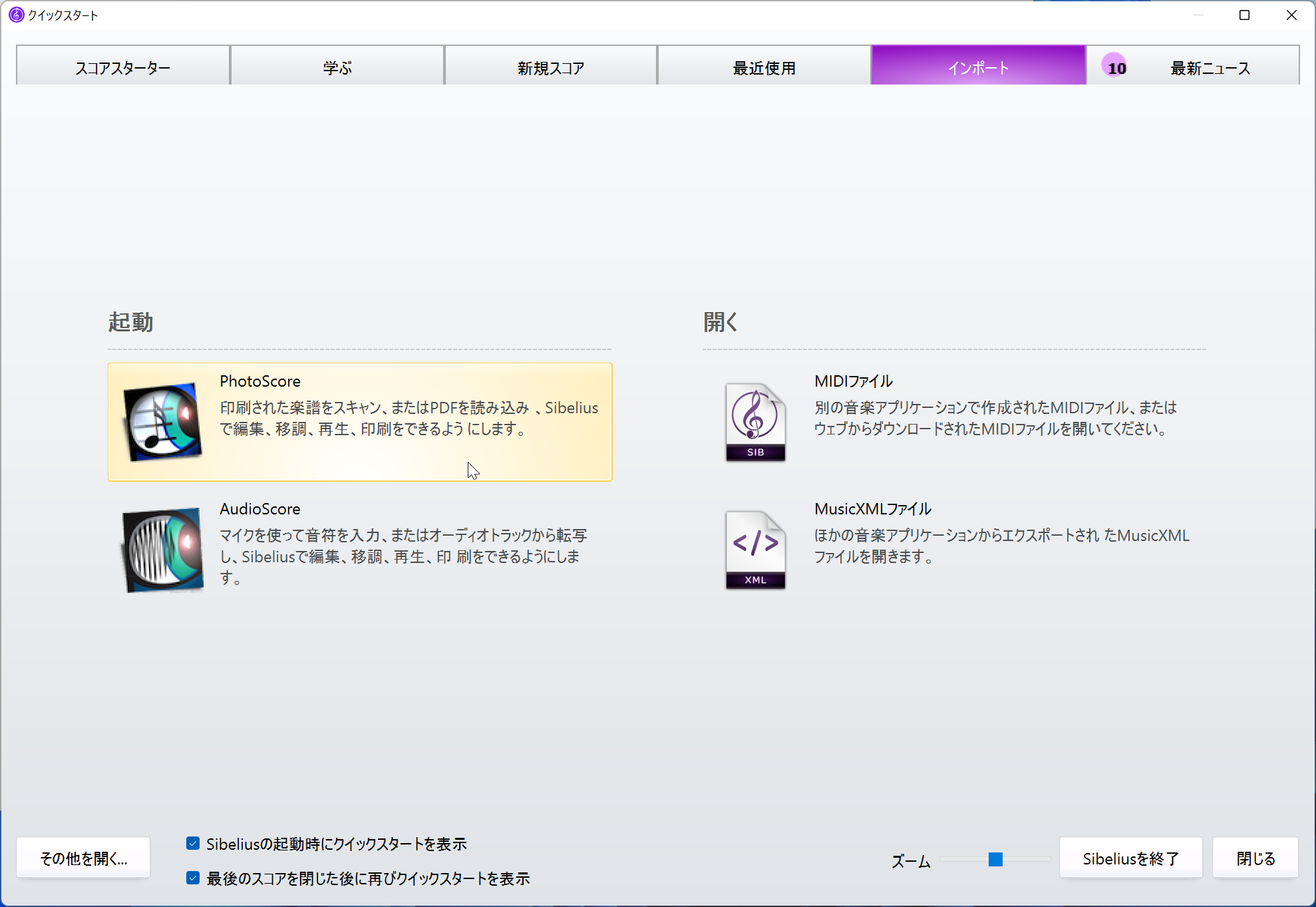Viewport: 1316px width, 907px height.
Task: Click the PhotoScore description text
Action: (x=409, y=418)
